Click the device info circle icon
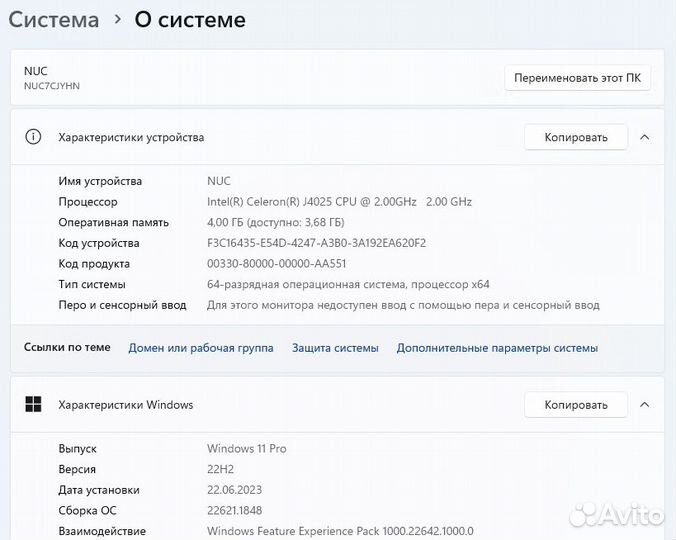The width and height of the screenshot is (676, 540). point(33,137)
